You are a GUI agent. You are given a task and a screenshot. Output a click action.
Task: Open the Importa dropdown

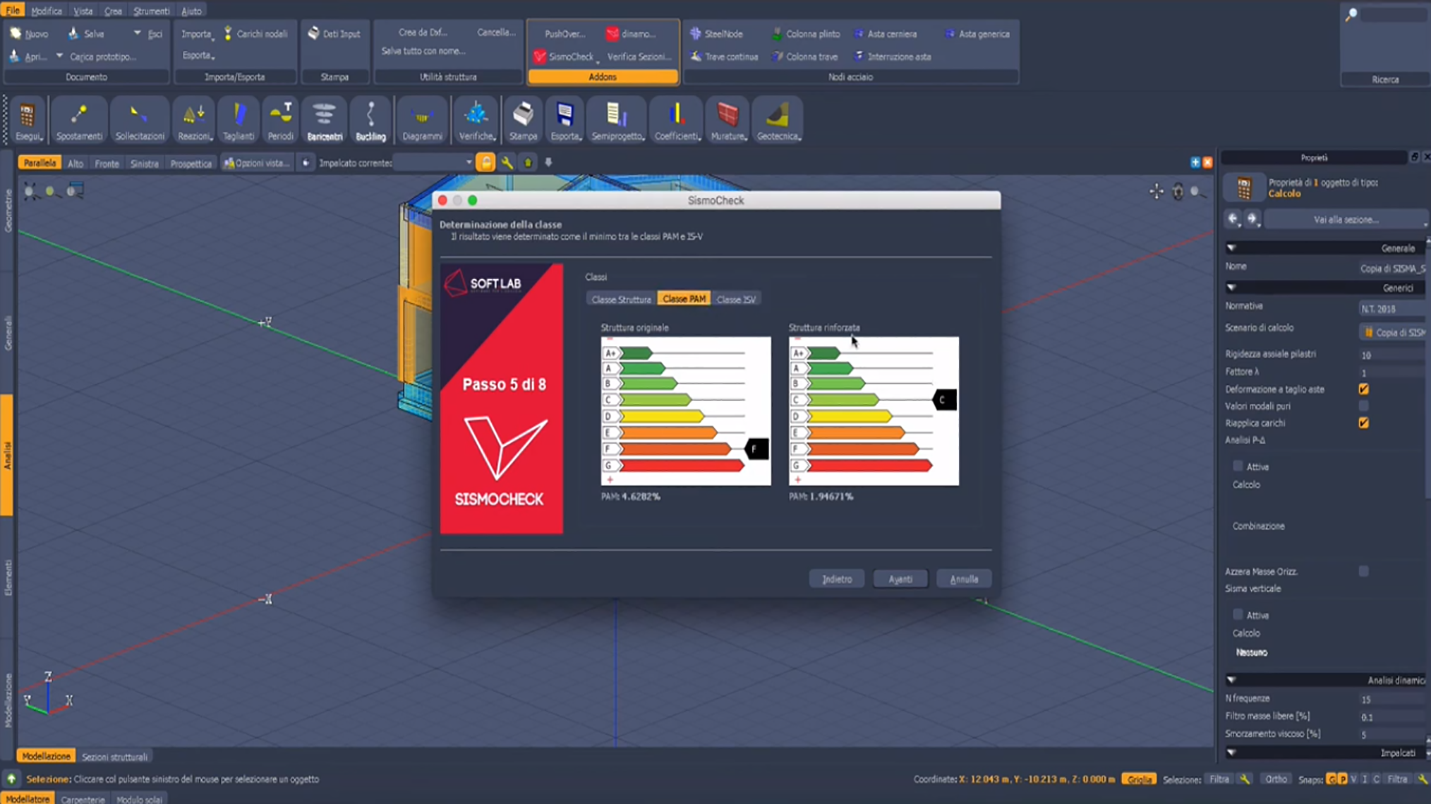click(x=198, y=34)
